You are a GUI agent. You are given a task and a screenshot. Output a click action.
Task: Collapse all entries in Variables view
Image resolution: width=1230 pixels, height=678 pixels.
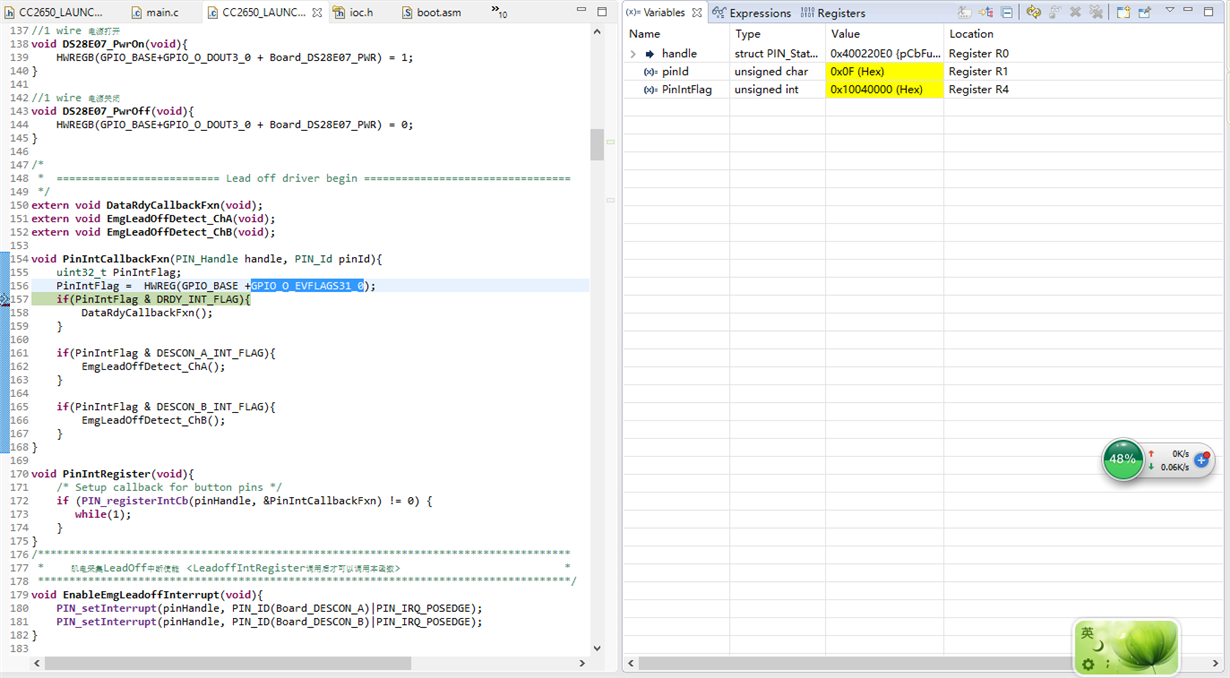(x=1007, y=12)
